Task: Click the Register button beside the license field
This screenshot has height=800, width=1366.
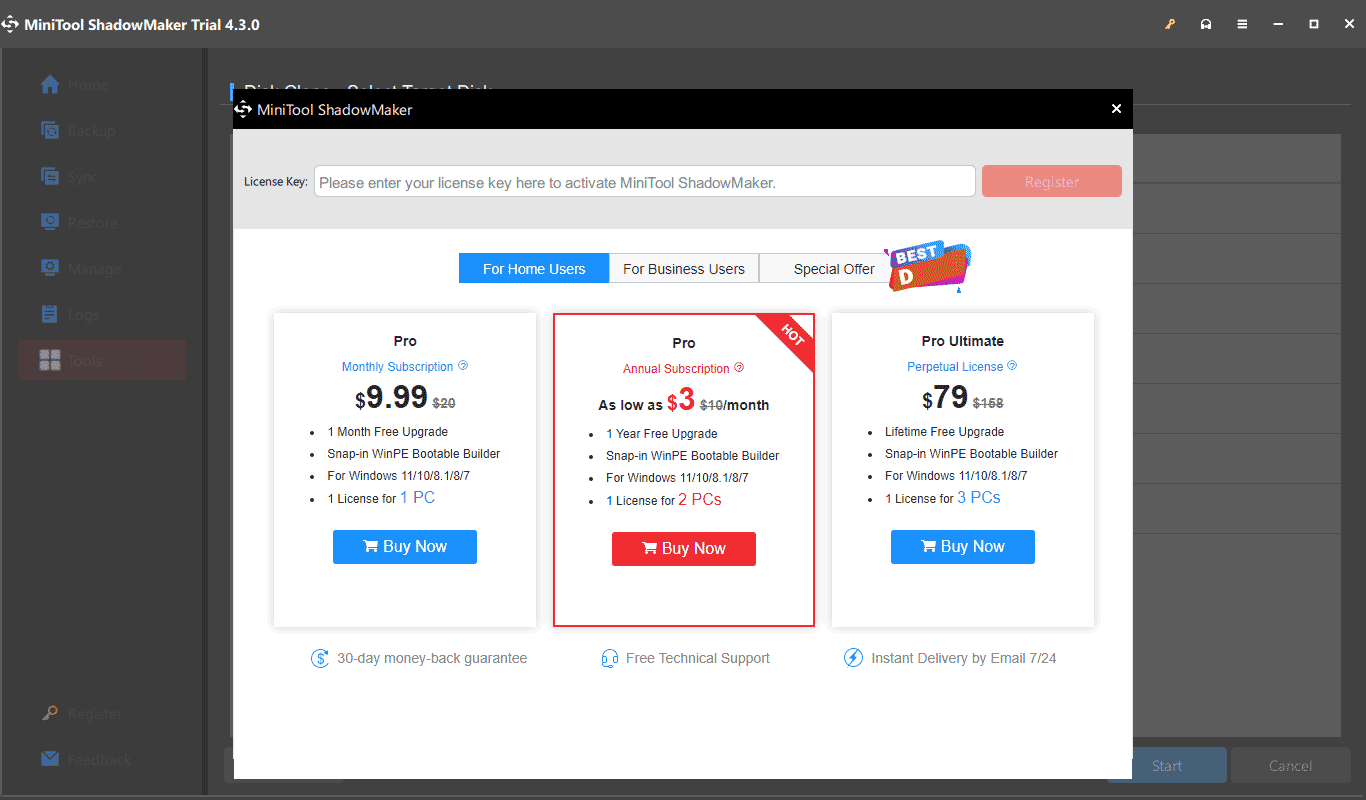Action: 1052,181
